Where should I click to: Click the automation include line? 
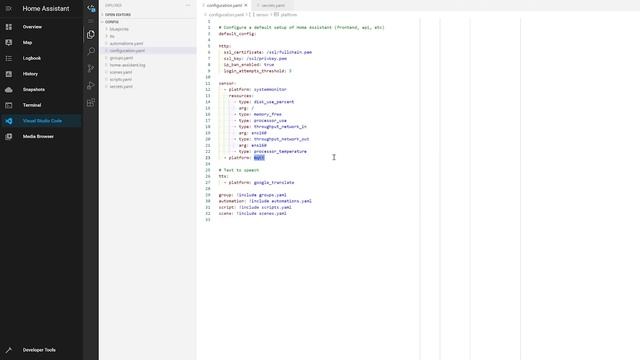click(265, 201)
